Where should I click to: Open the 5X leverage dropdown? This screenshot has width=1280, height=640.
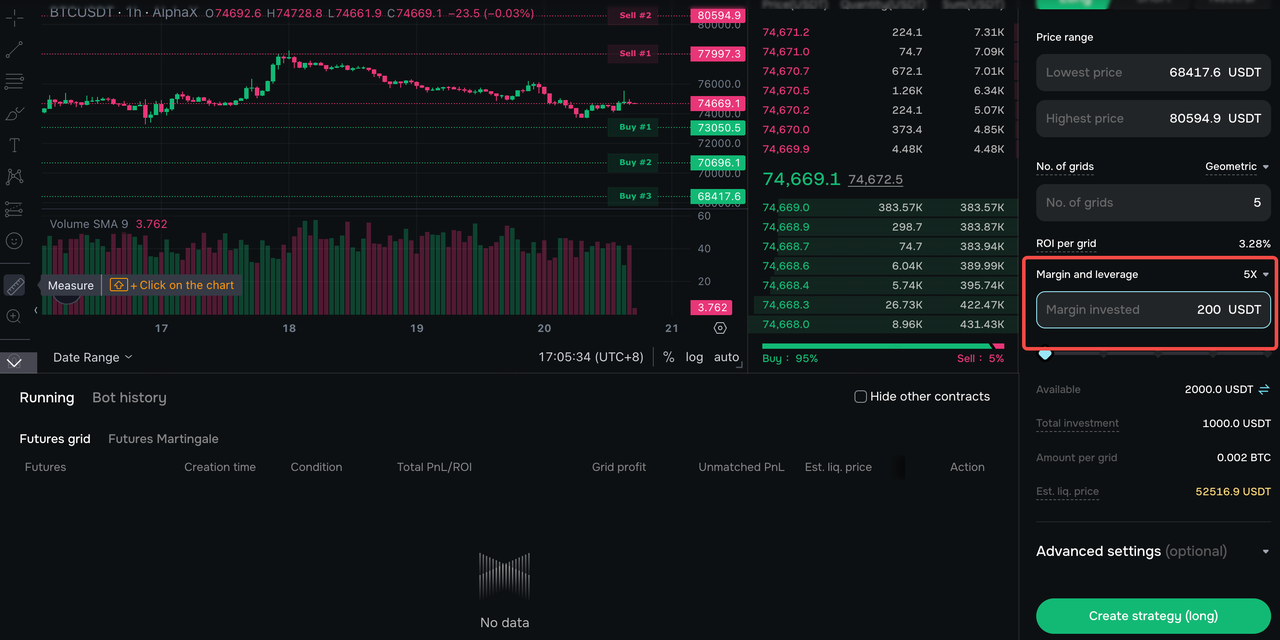(x=1256, y=274)
